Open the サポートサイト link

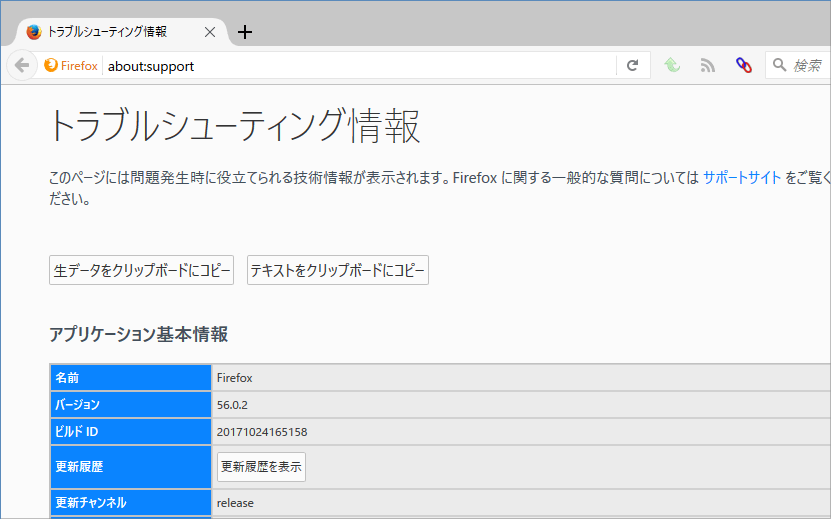[741, 178]
